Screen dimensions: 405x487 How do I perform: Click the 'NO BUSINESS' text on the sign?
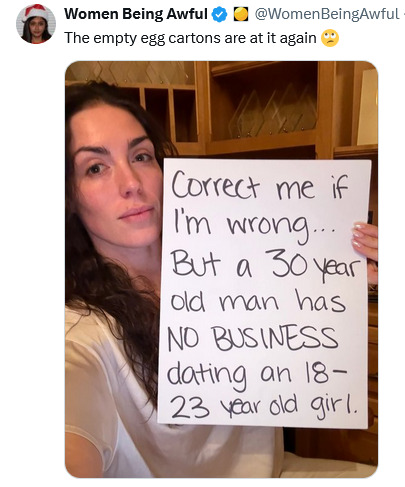253,338
